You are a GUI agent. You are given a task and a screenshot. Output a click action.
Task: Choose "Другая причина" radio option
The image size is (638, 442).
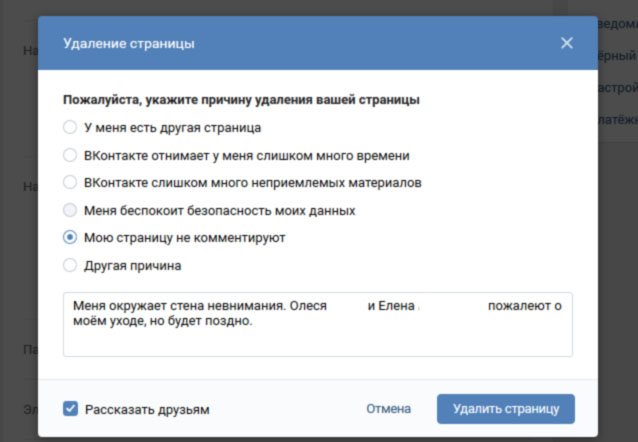click(70, 265)
